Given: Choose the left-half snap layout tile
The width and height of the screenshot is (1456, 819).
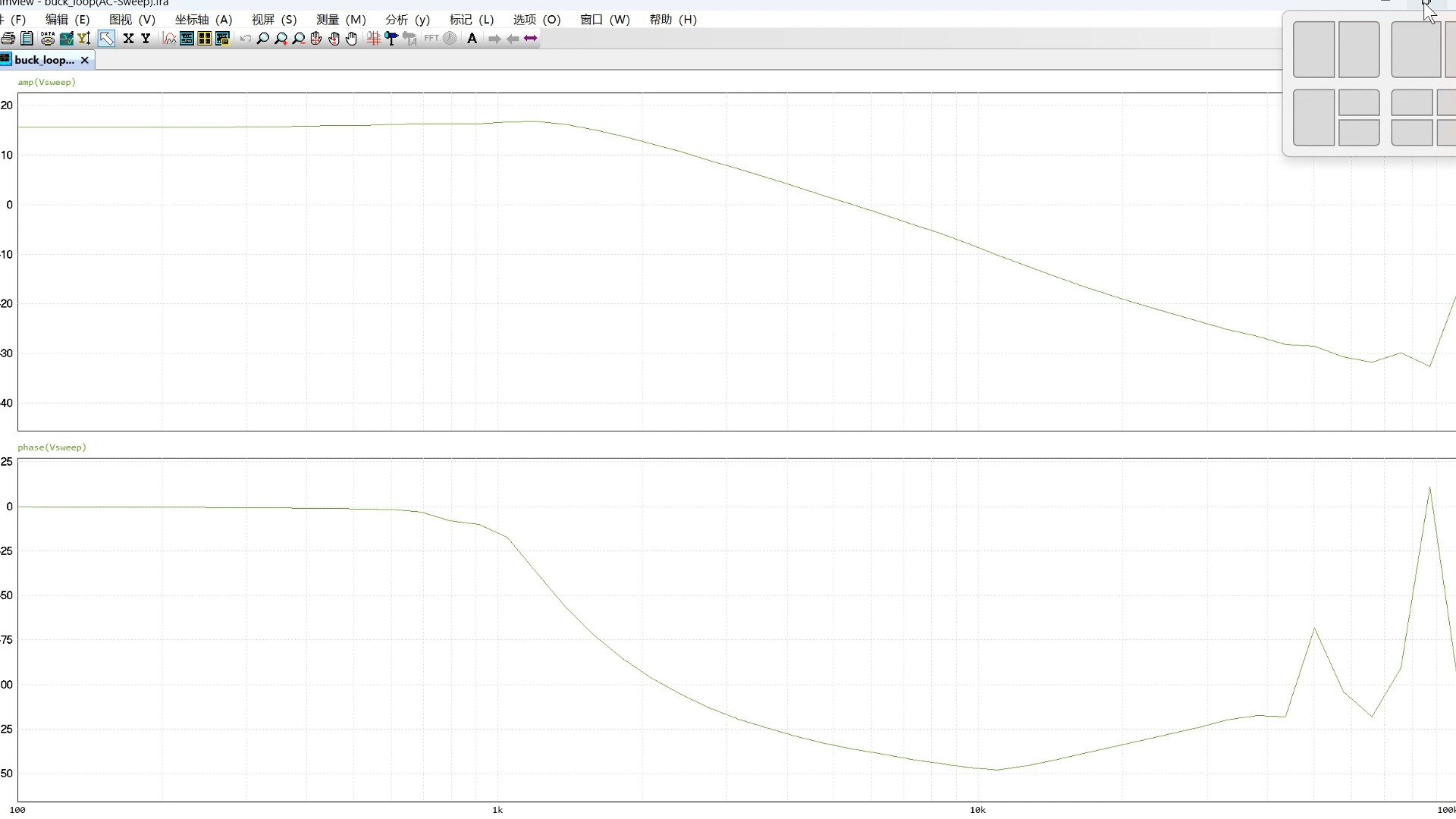Looking at the screenshot, I should (1313, 49).
